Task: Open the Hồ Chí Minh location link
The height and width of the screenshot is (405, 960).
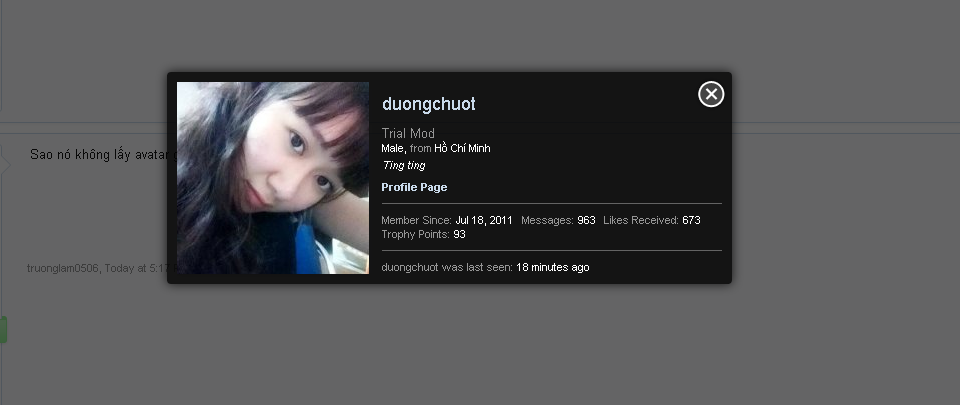Action: [x=462, y=149]
